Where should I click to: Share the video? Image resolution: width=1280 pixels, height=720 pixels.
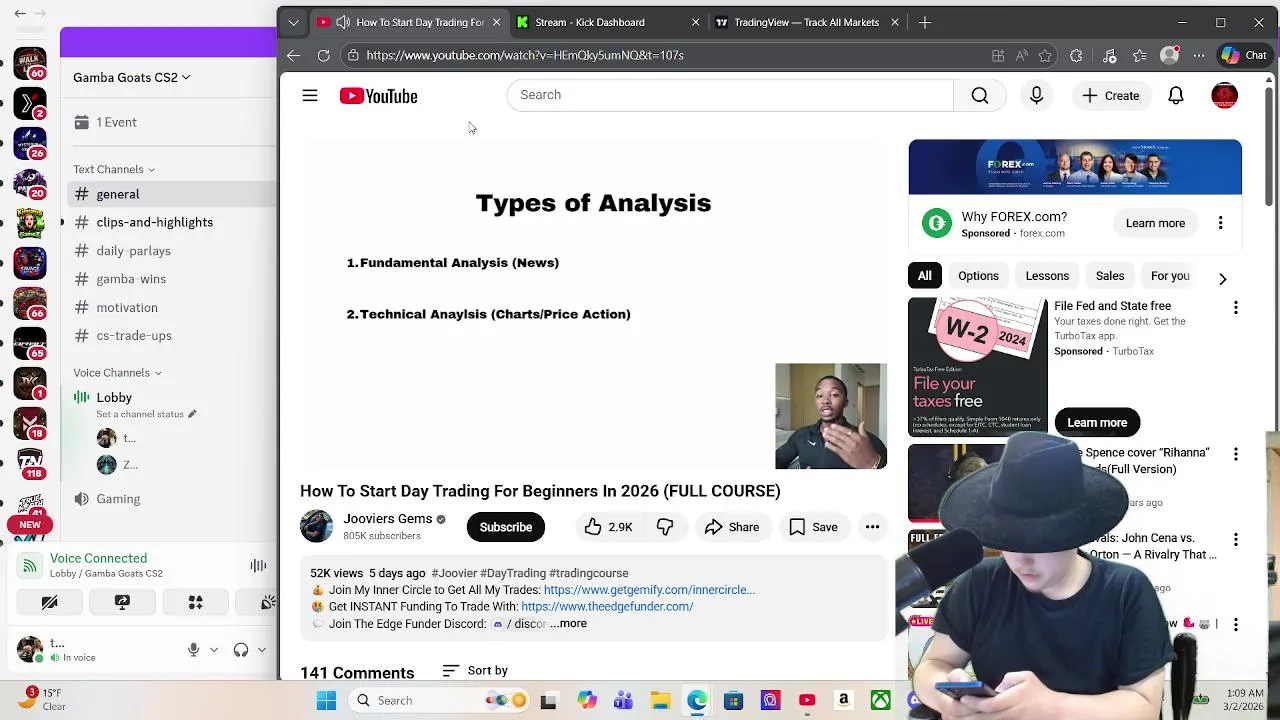tap(732, 527)
